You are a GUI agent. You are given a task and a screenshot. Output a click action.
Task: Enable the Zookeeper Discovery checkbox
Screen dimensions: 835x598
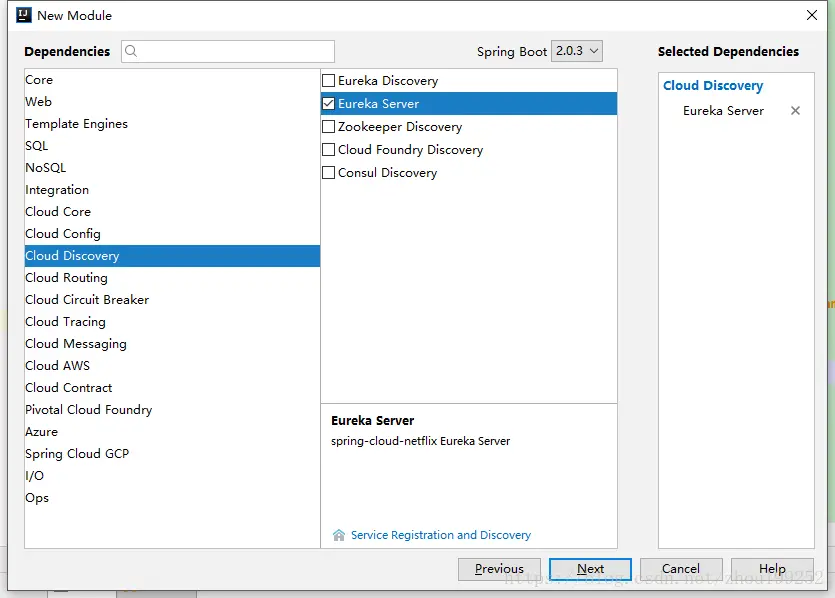[329, 126]
